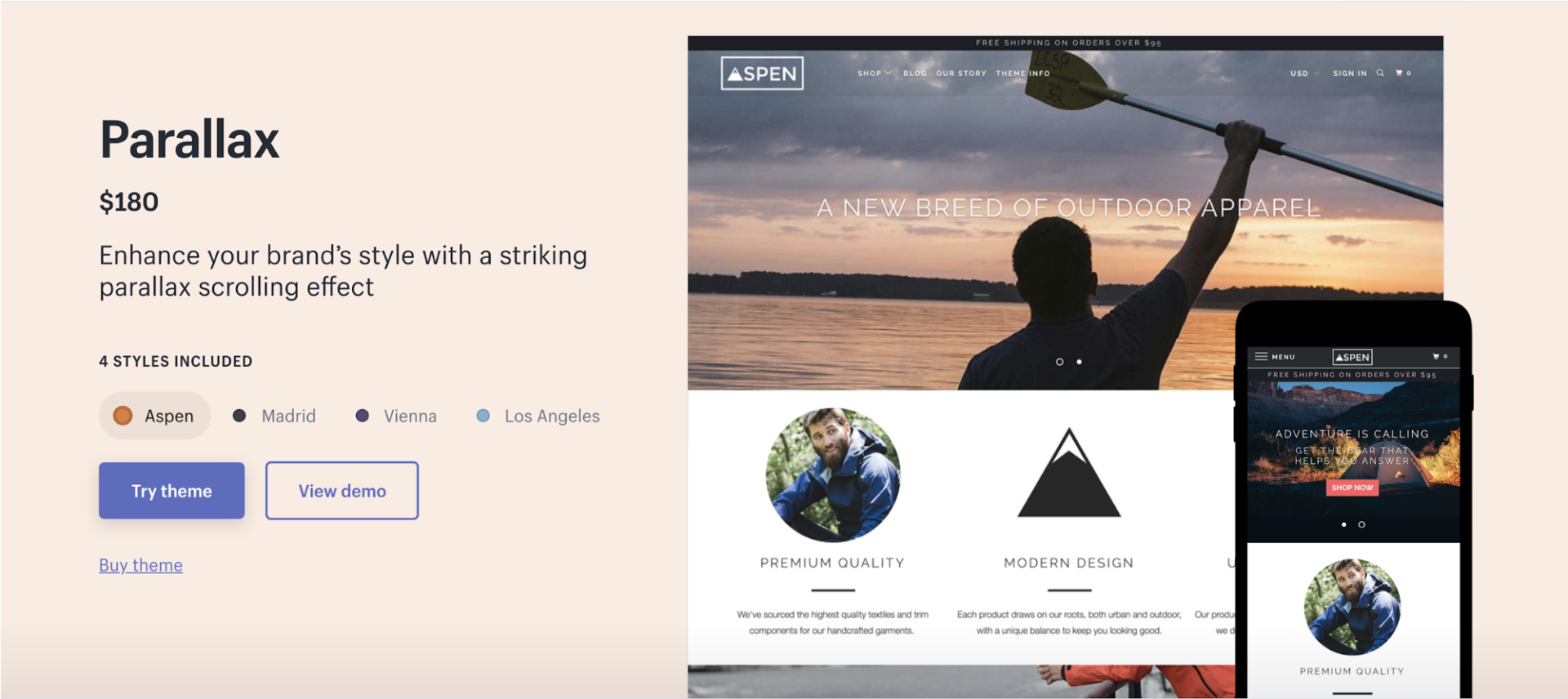Image resolution: width=1568 pixels, height=699 pixels.
Task: Expand the SHOP dropdown in preview navigation
Action: [874, 73]
